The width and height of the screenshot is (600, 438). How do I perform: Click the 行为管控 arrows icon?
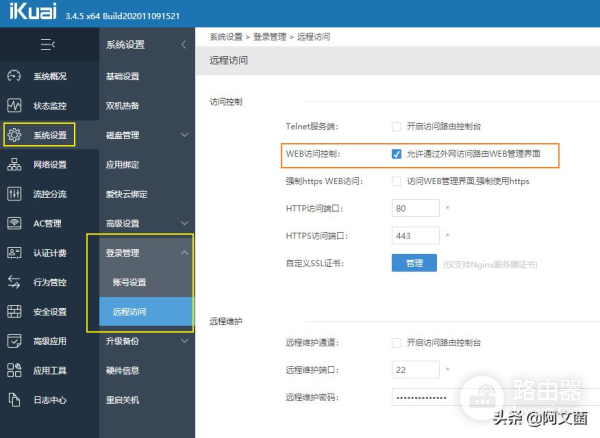[x=14, y=282]
